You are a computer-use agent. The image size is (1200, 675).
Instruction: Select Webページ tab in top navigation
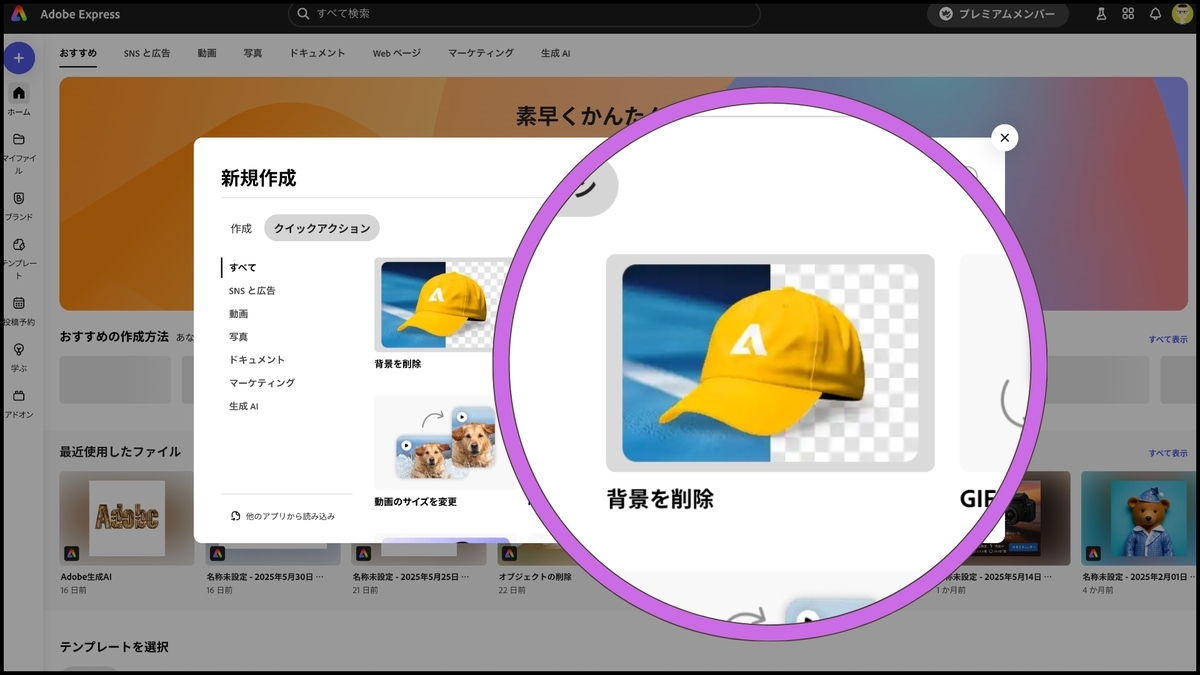tap(397, 53)
